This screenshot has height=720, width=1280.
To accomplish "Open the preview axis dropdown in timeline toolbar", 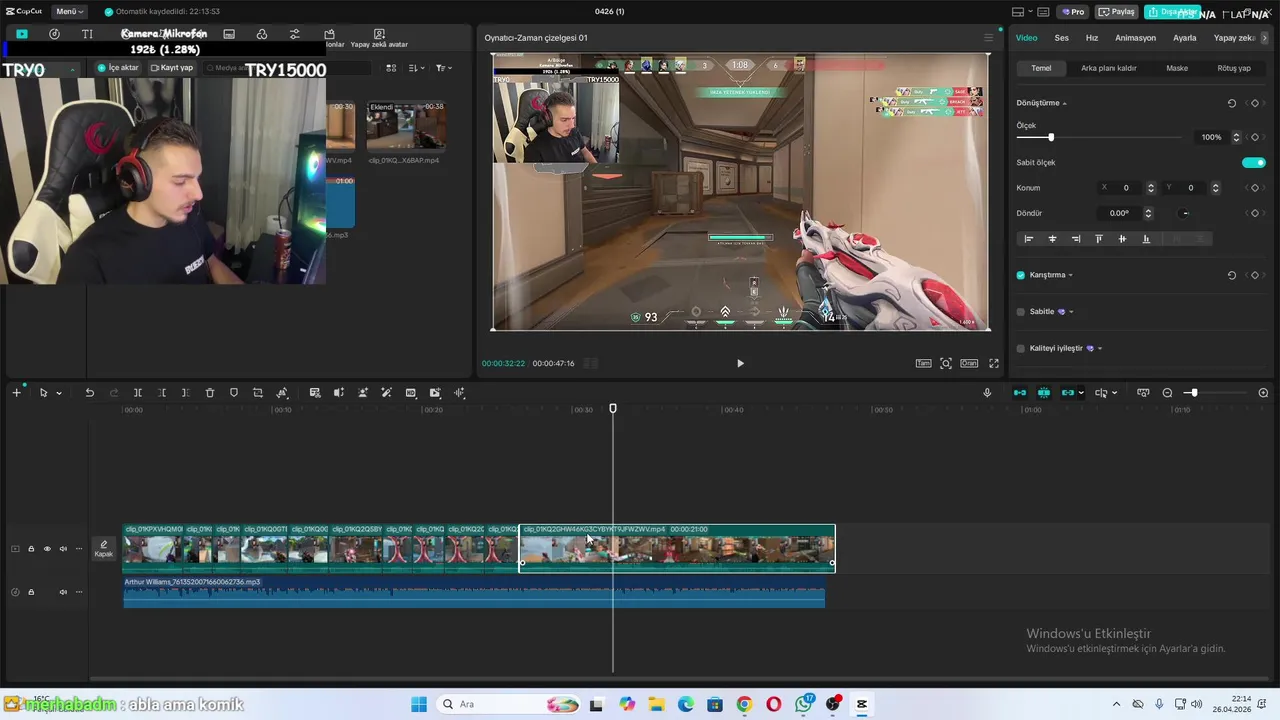I will click(1114, 393).
